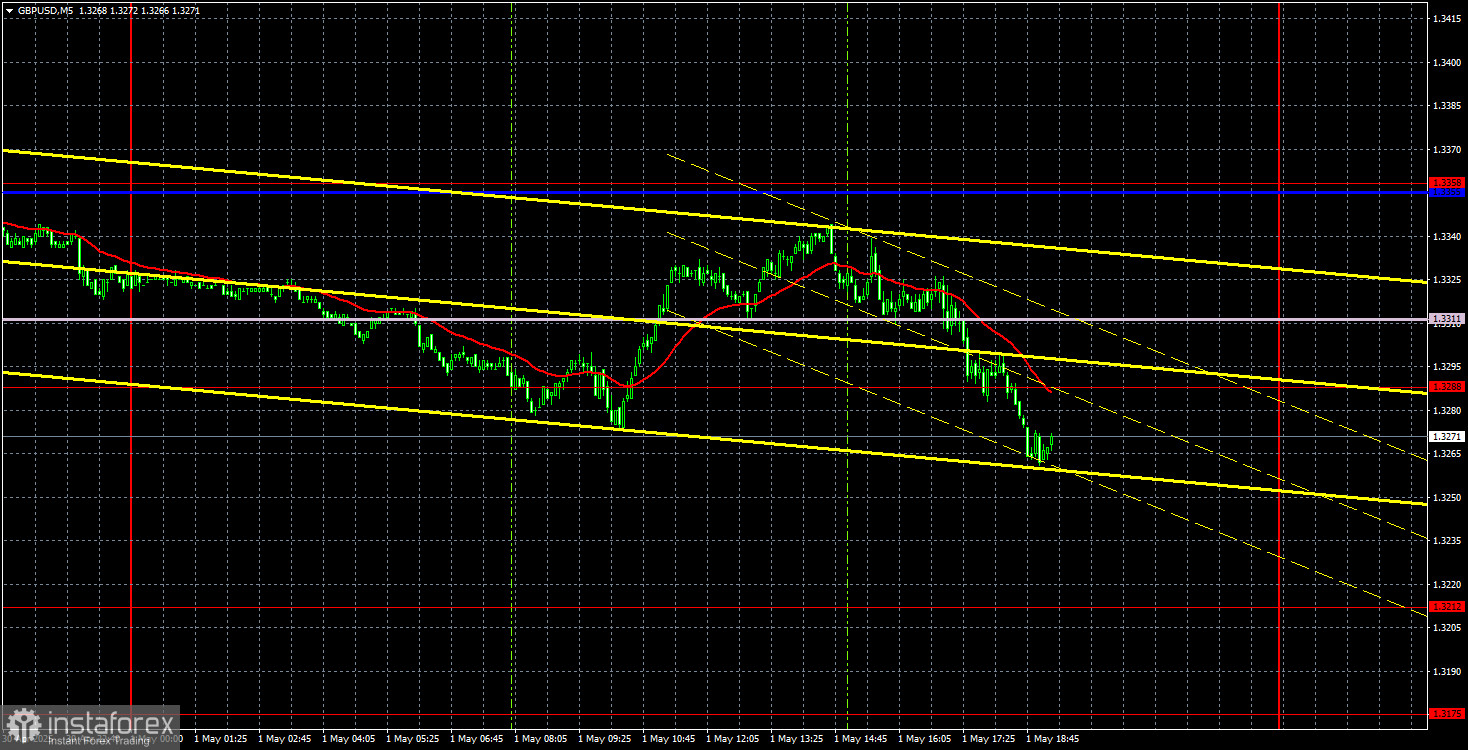
Task: Click the 1.3205 price axis label
Action: (x=1448, y=628)
